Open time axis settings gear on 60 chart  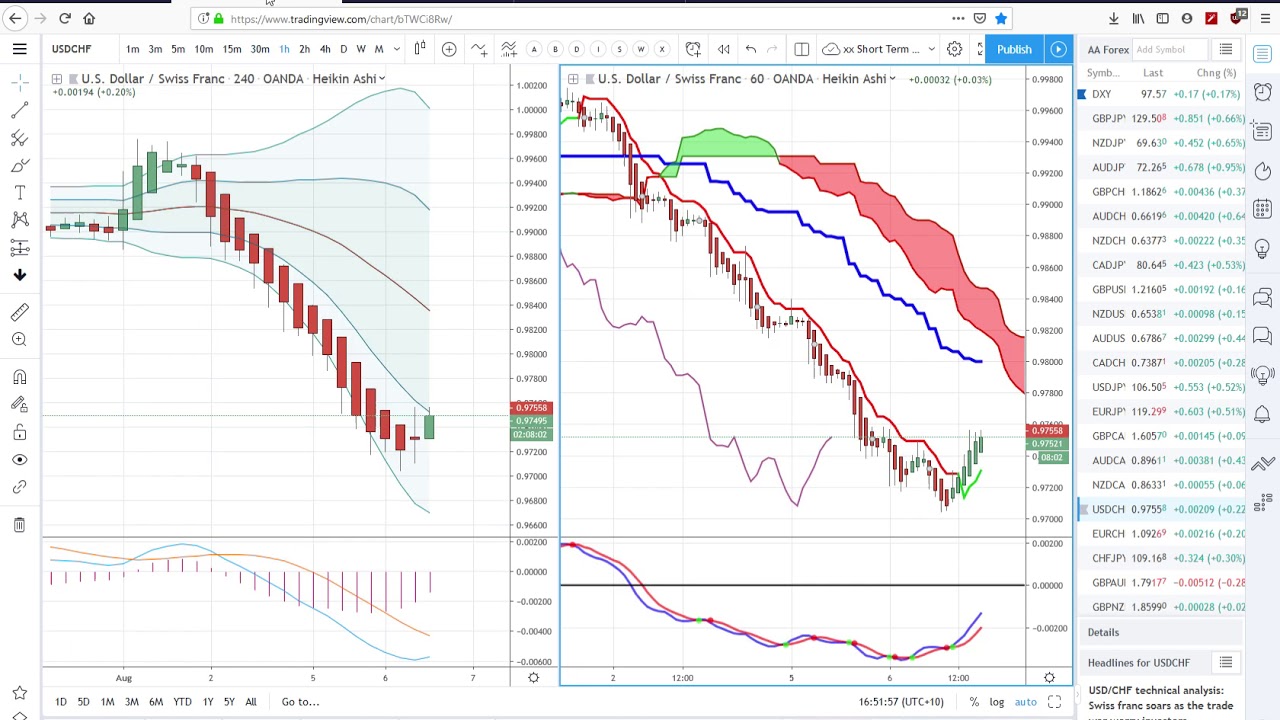[1049, 678]
